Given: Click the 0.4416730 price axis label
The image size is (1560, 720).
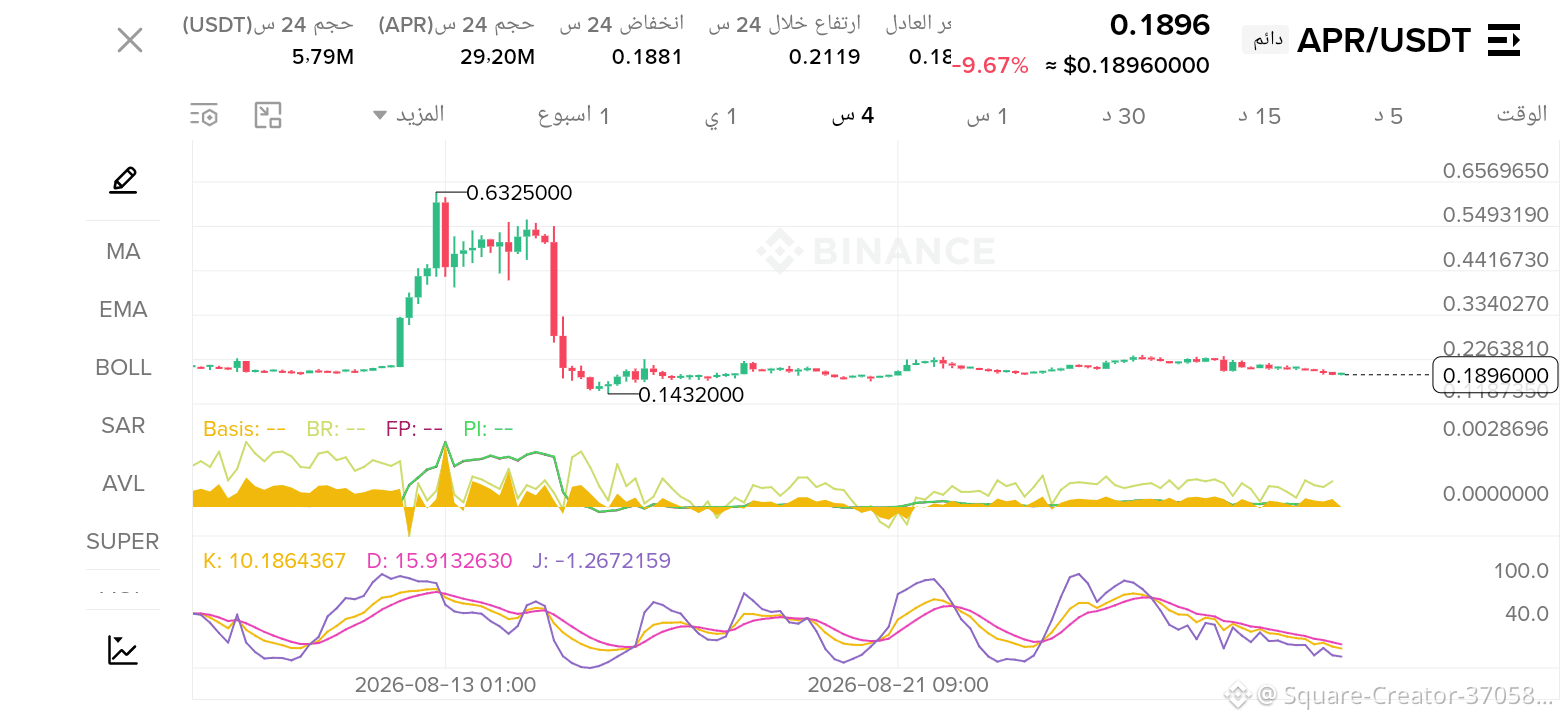Looking at the screenshot, I should click(x=1495, y=260).
